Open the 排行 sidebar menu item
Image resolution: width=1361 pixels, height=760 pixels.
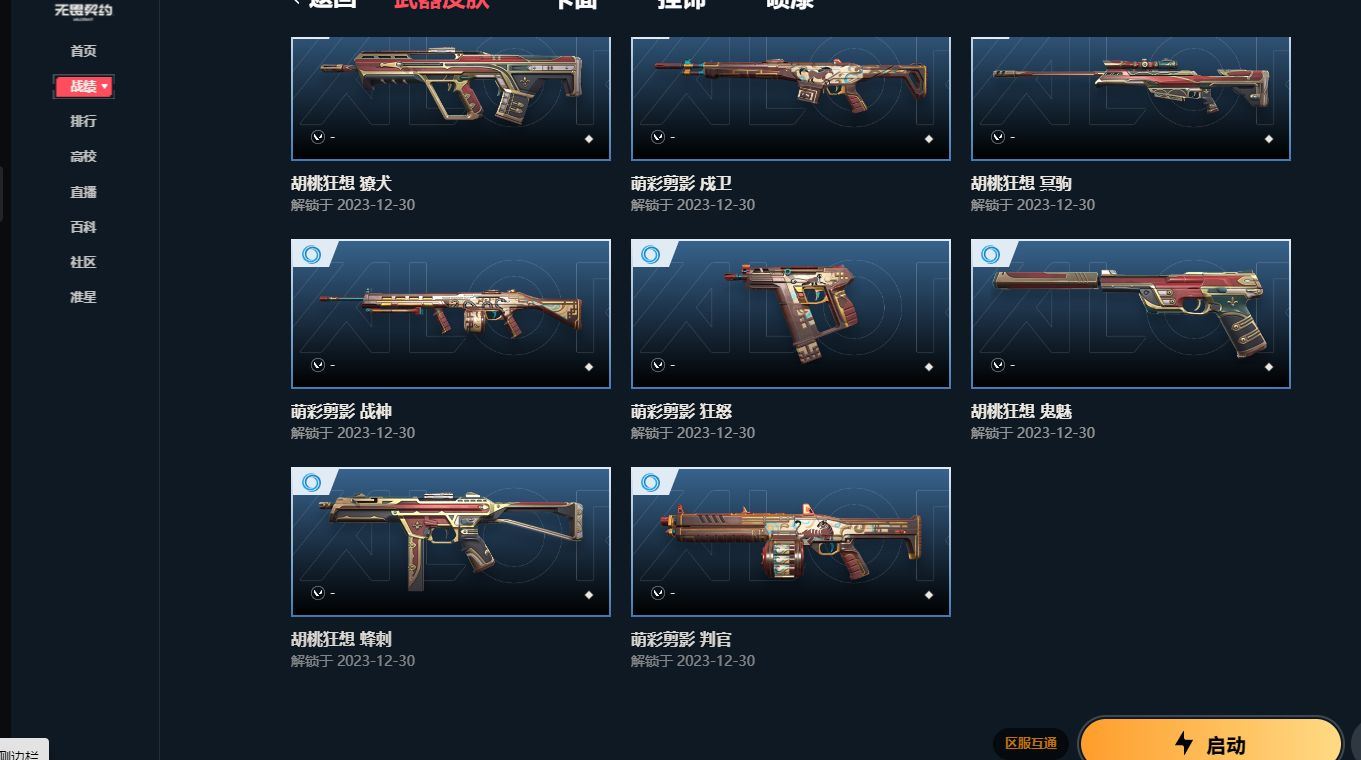click(83, 121)
